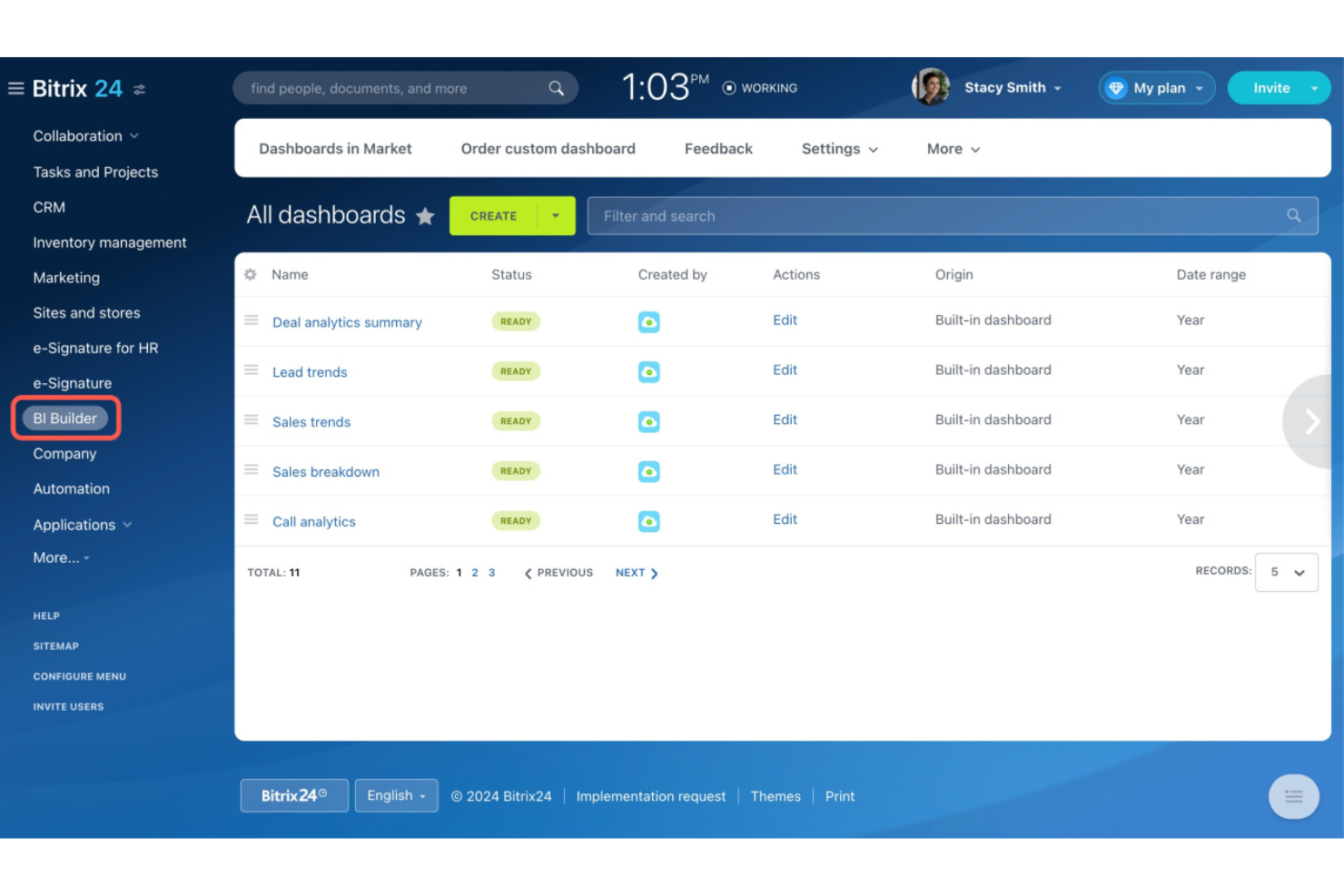Click the green CREATE button
The image size is (1344, 896).
tap(493, 216)
